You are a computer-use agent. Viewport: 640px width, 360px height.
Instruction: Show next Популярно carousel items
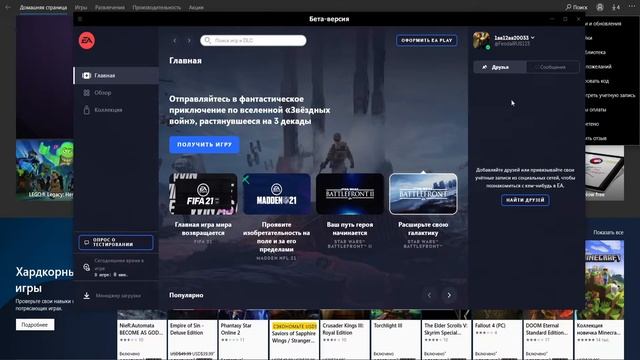click(x=449, y=295)
